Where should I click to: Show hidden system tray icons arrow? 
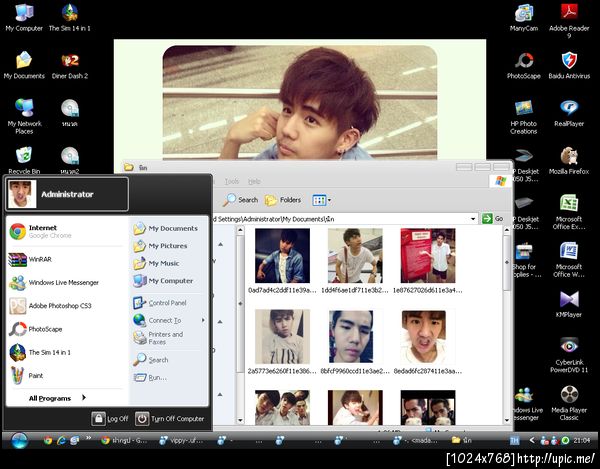coord(532,441)
